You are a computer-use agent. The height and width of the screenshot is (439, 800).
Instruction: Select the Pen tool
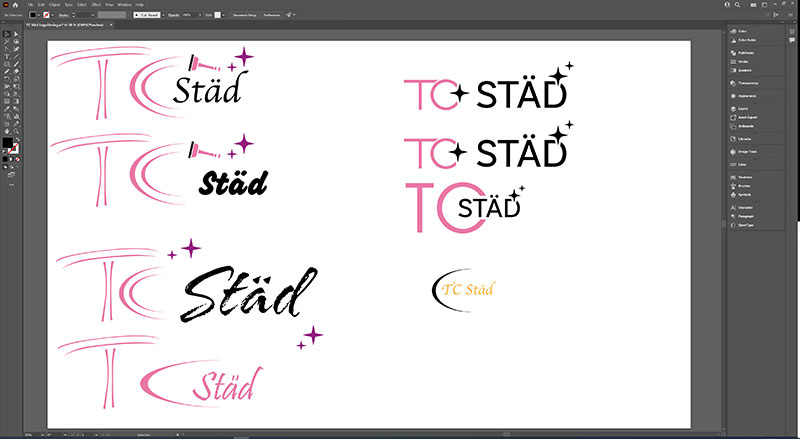7,48
